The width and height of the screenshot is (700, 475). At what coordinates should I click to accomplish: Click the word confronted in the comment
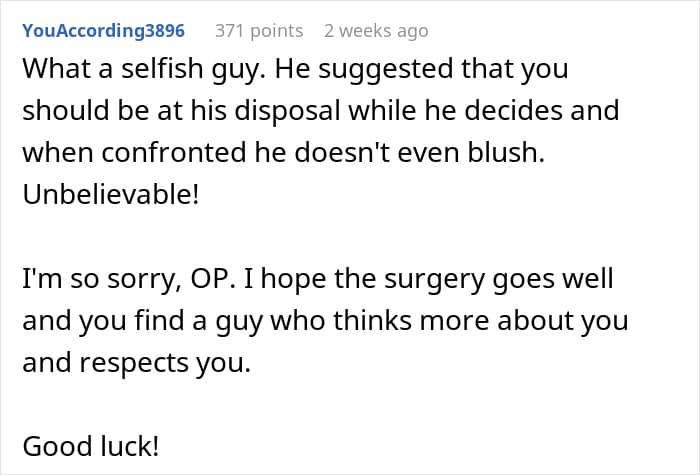point(174,153)
